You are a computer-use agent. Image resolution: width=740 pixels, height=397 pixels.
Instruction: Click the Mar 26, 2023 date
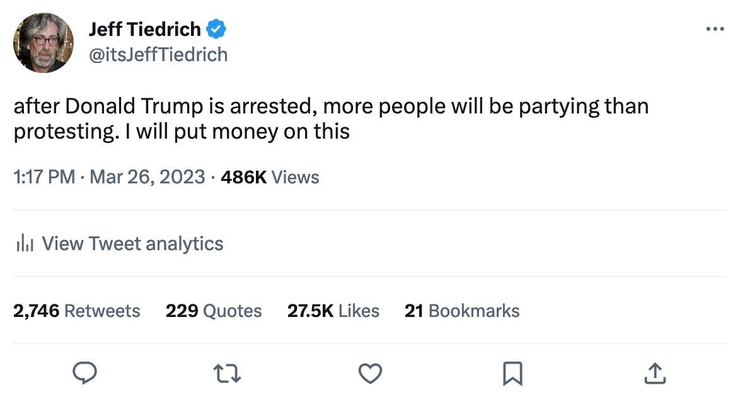click(x=147, y=177)
